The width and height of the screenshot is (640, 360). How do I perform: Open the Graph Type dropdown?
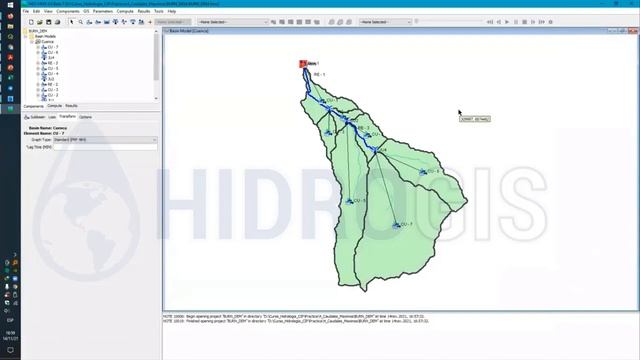(105, 140)
